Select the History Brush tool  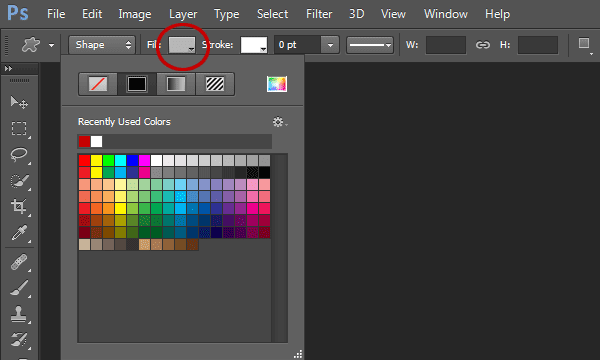coord(19,340)
